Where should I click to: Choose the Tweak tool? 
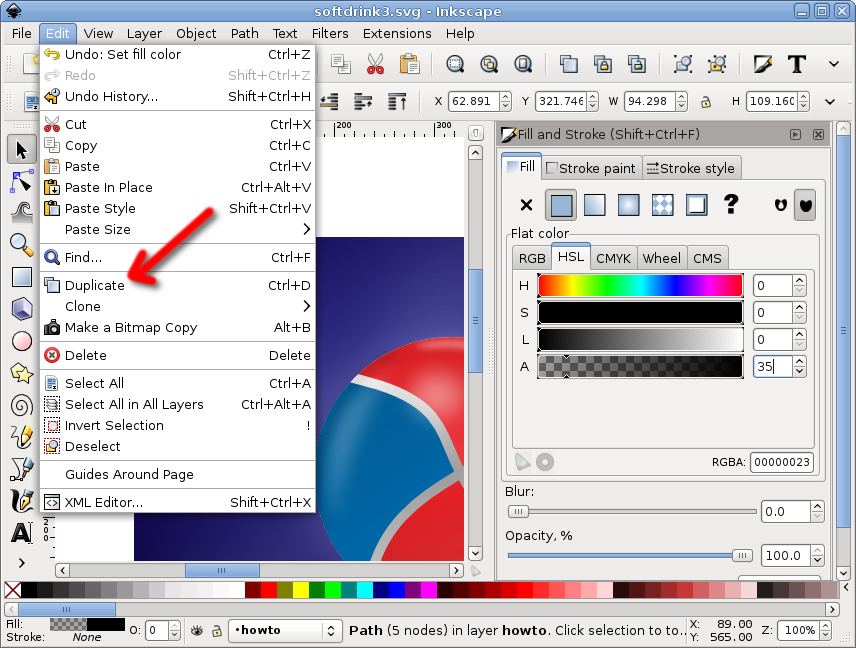pyautogui.click(x=22, y=213)
